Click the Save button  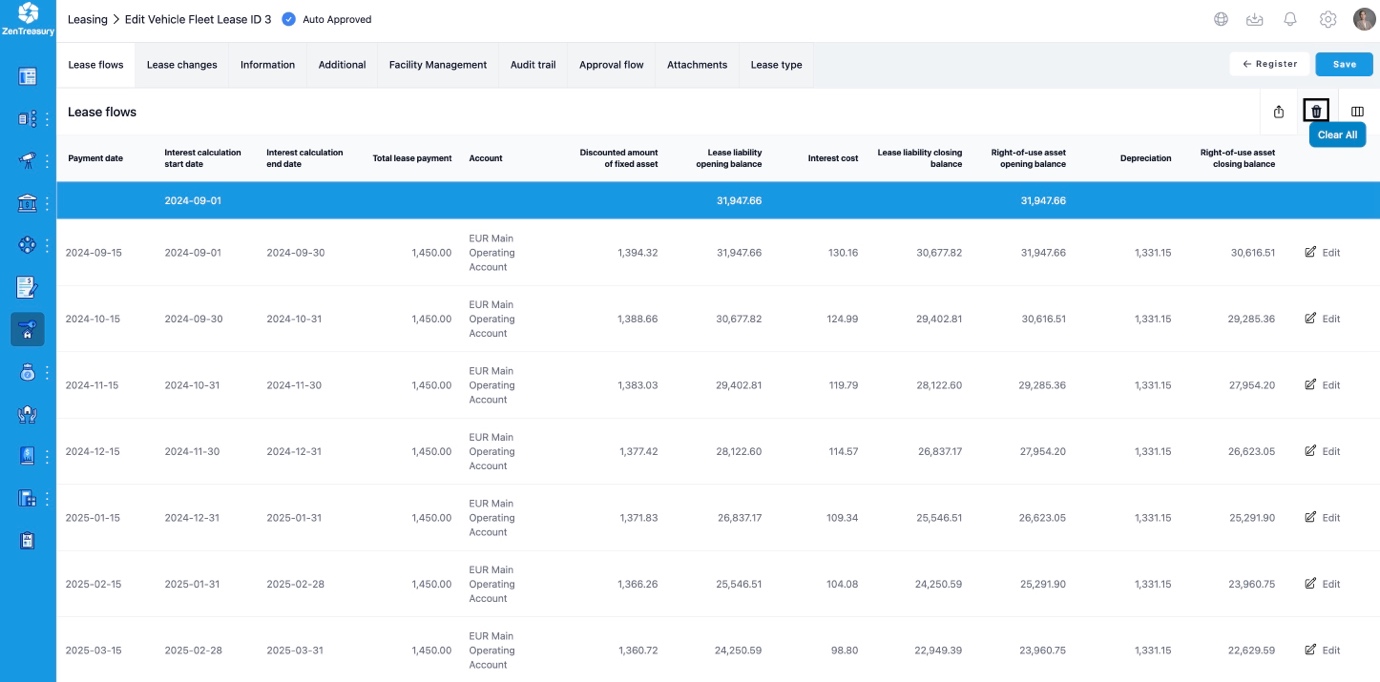[1344, 64]
